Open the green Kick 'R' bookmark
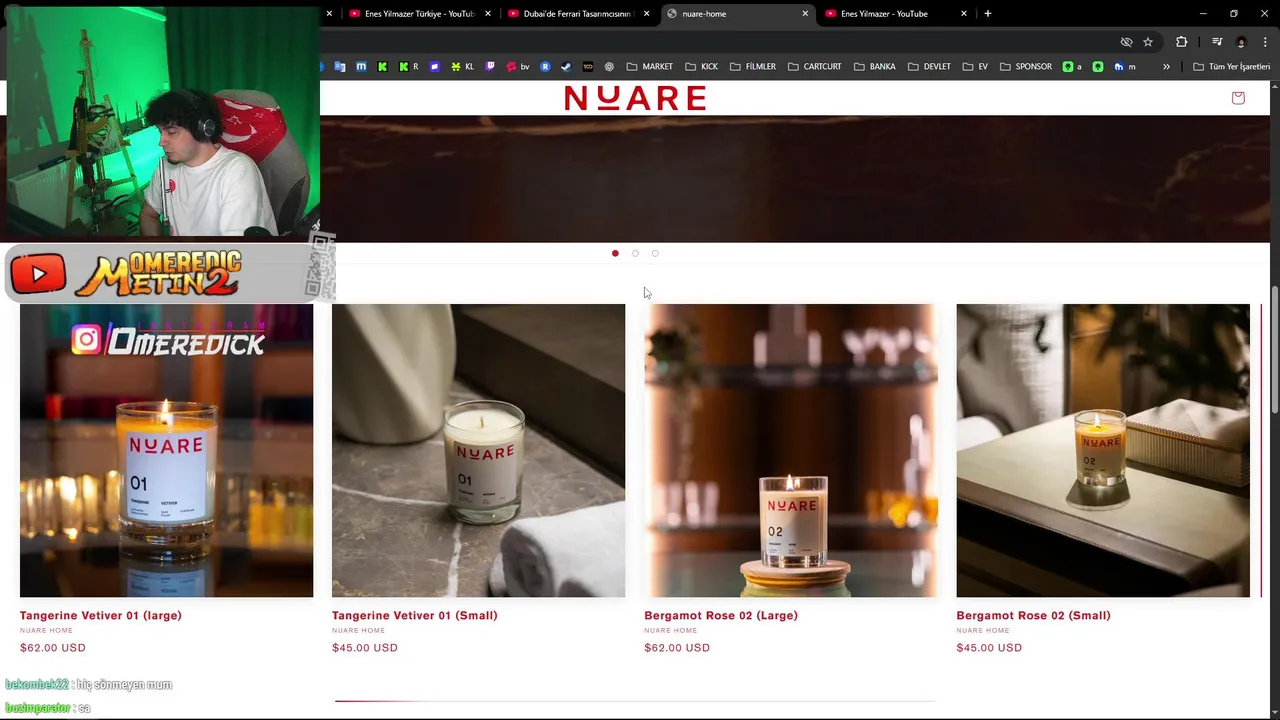Viewport: 1280px width, 720px height. tap(408, 66)
